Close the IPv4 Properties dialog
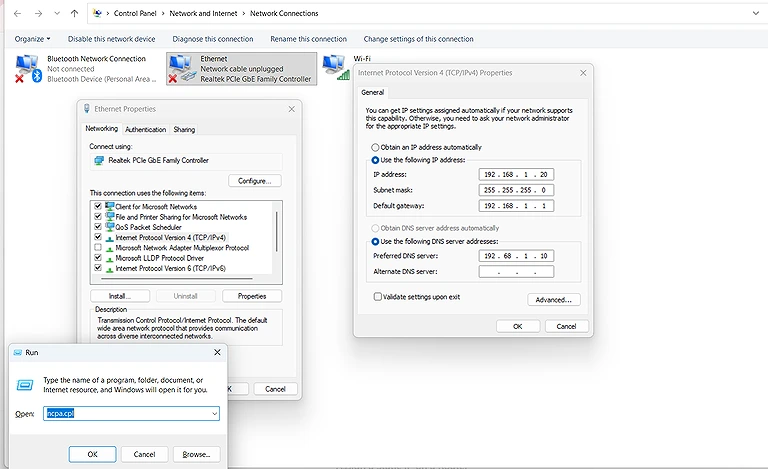 [583, 73]
